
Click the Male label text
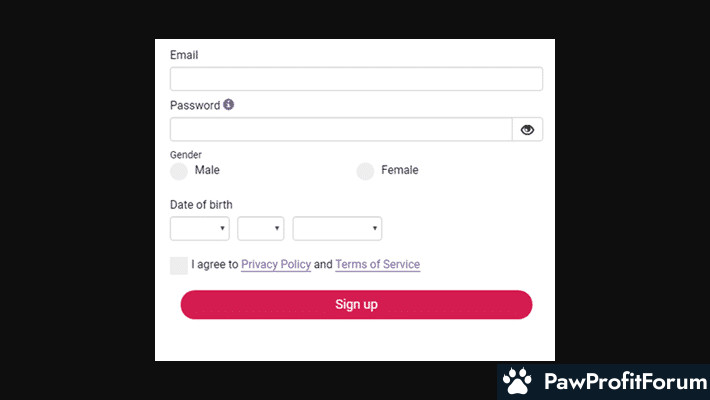(x=207, y=170)
